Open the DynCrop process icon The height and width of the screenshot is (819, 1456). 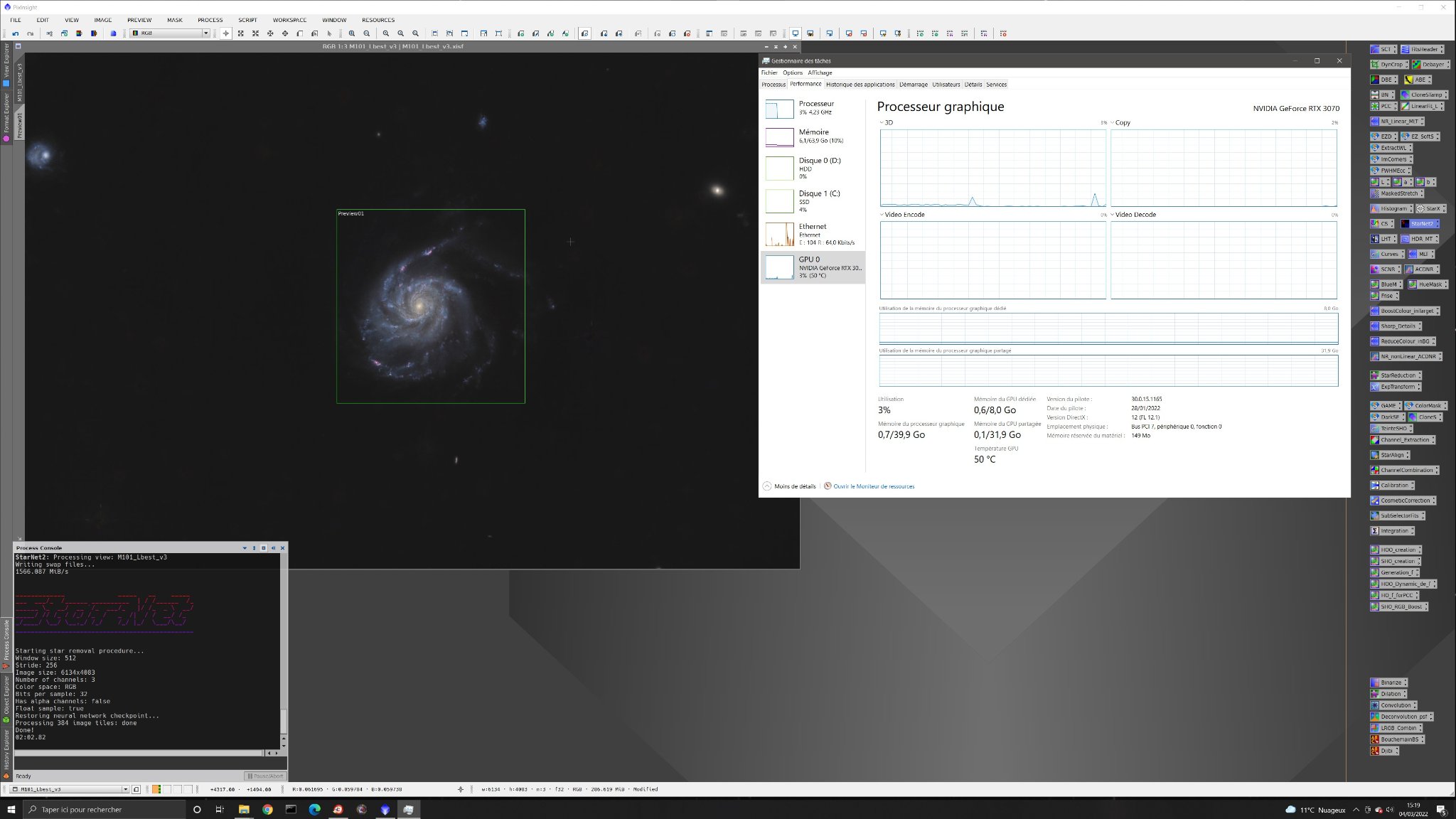tap(1388, 65)
